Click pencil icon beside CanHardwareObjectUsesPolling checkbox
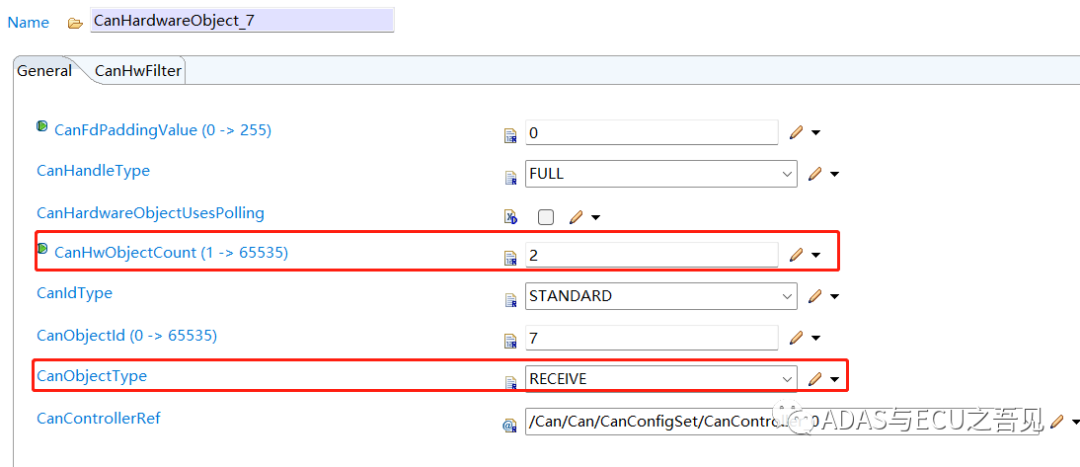1080x467 pixels. point(575,216)
